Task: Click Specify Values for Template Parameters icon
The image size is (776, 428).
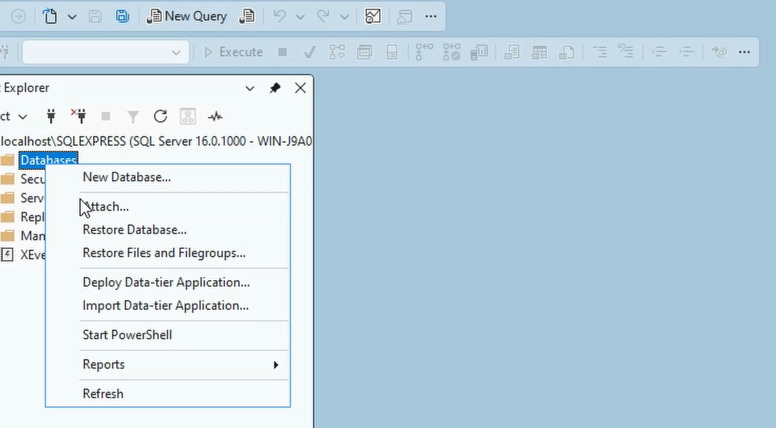Action: click(x=719, y=51)
